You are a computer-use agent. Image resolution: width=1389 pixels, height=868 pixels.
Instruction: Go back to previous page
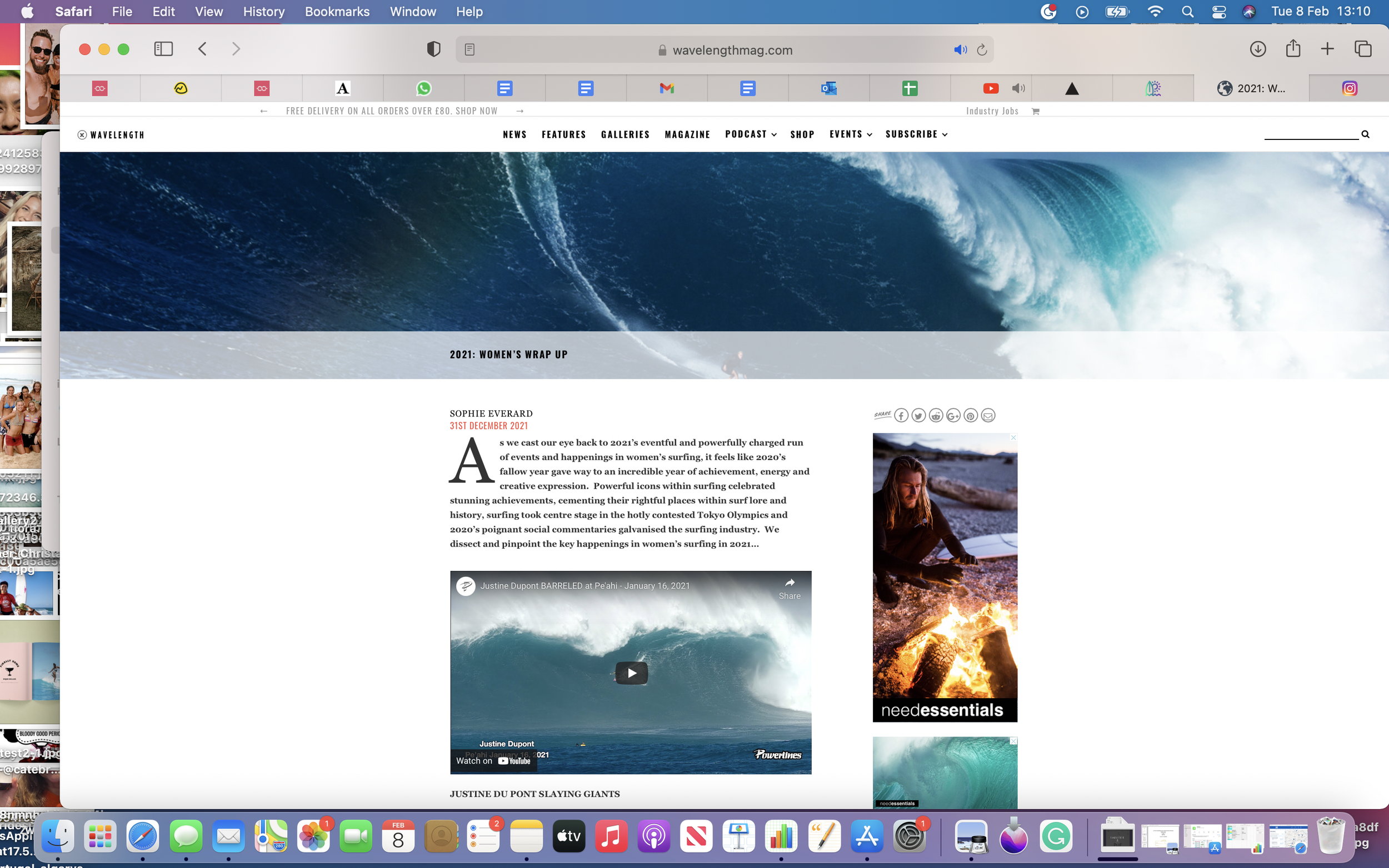(x=202, y=49)
